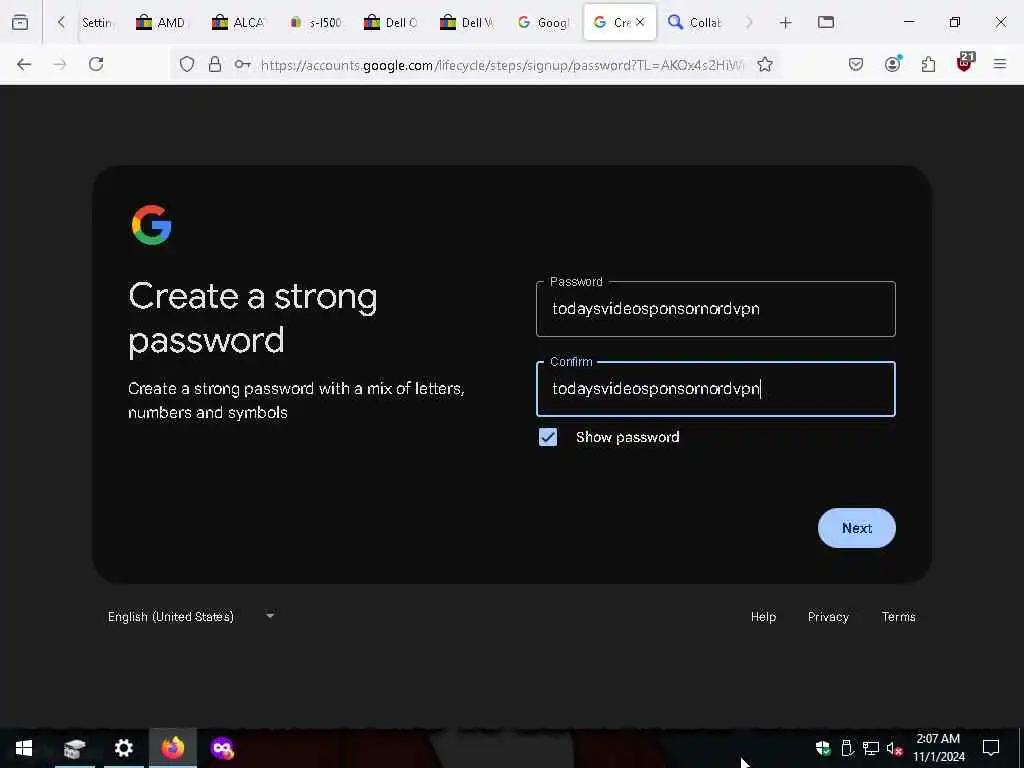Open Windows Security tray icon
Image resolution: width=1024 pixels, height=768 pixels.
[x=823, y=748]
